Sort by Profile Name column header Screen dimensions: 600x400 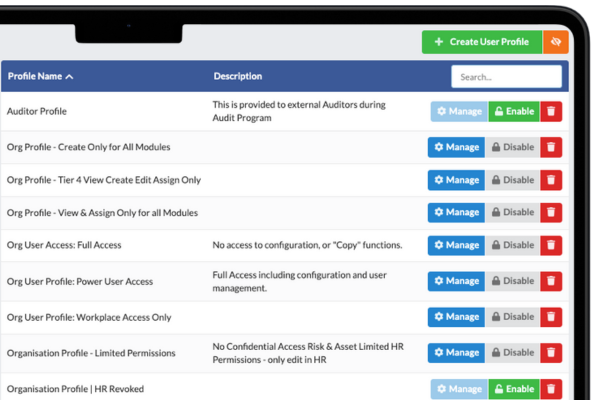point(40,76)
